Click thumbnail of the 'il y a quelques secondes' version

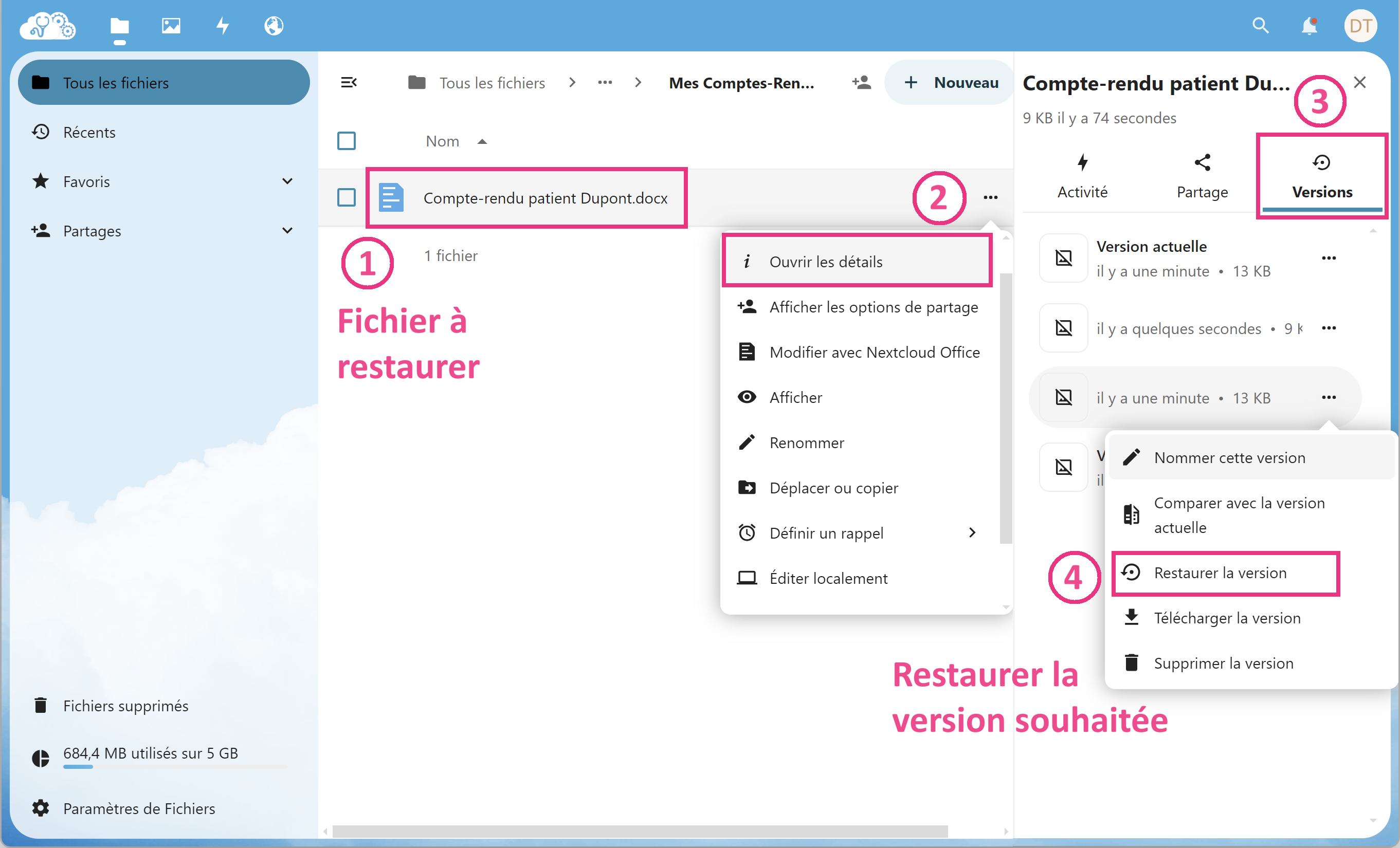coord(1064,328)
